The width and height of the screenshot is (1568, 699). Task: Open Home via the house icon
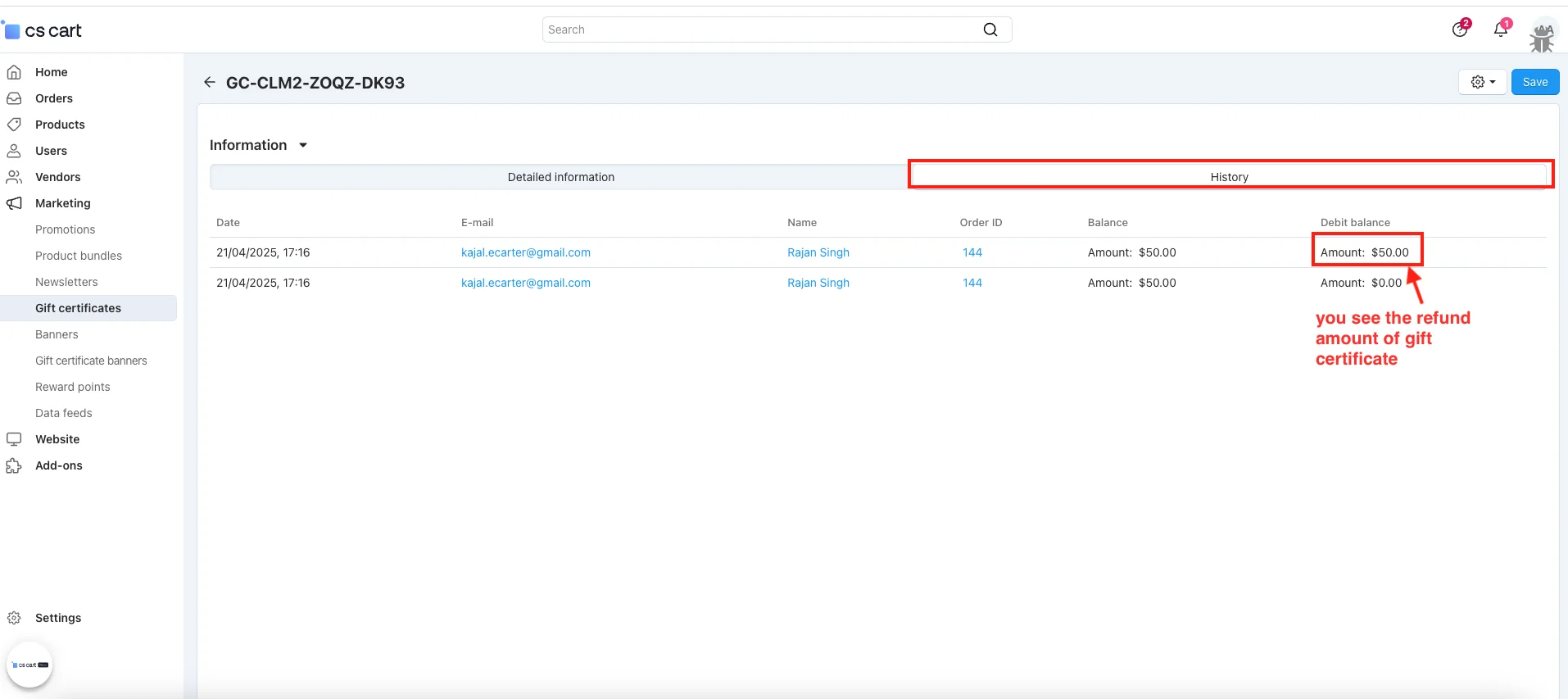point(14,72)
